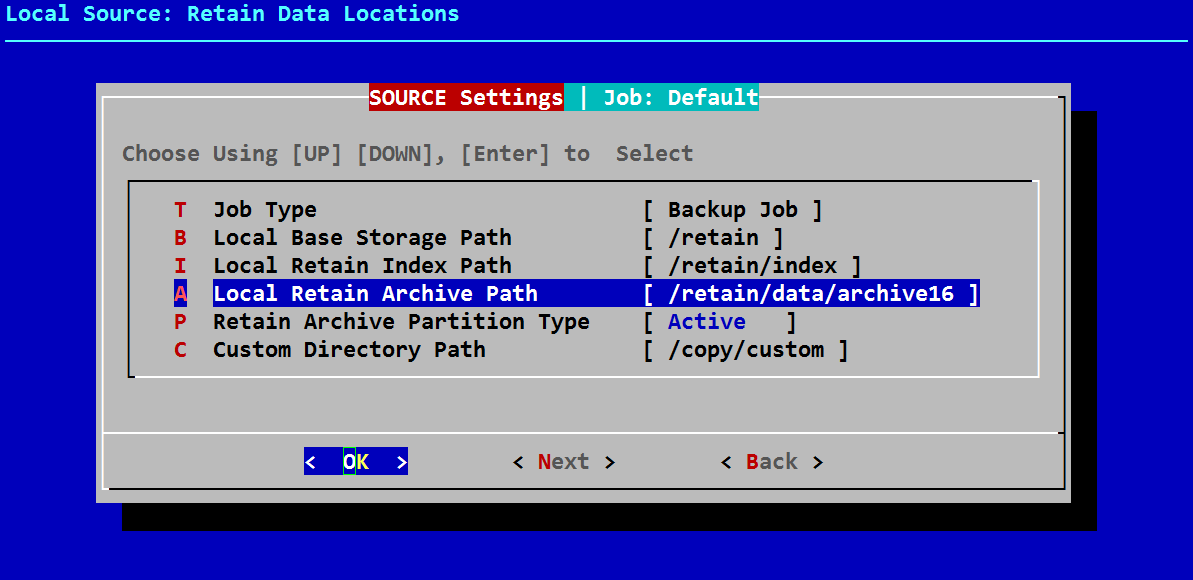Select the Local Retain Archive Path row

point(375,294)
